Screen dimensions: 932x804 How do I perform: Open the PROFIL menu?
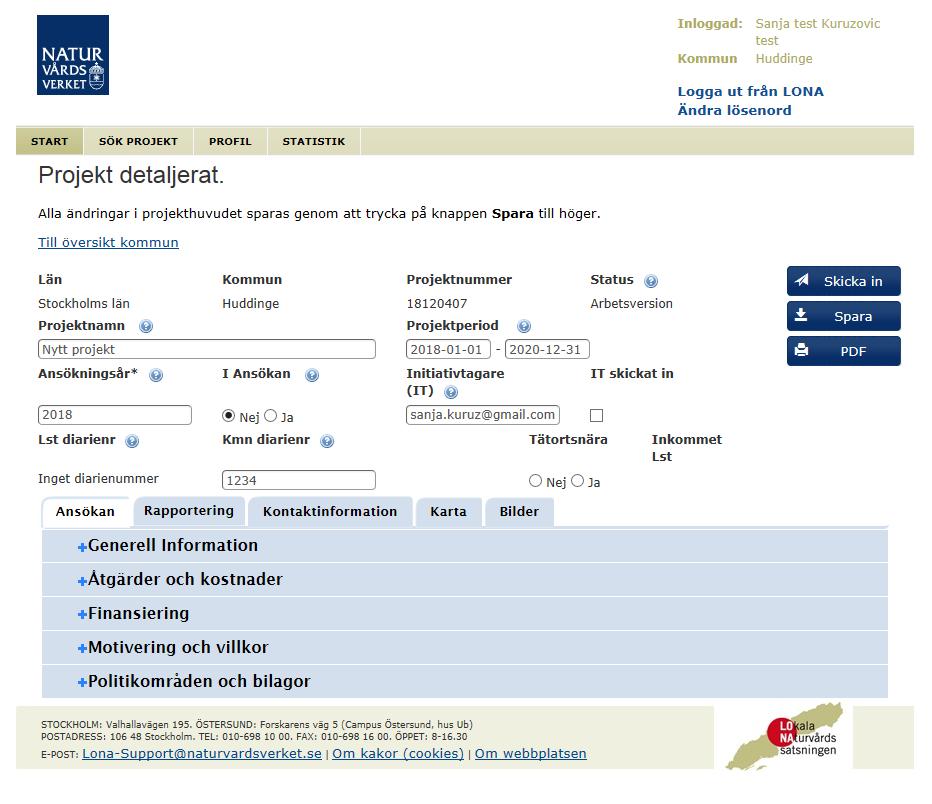coord(230,141)
